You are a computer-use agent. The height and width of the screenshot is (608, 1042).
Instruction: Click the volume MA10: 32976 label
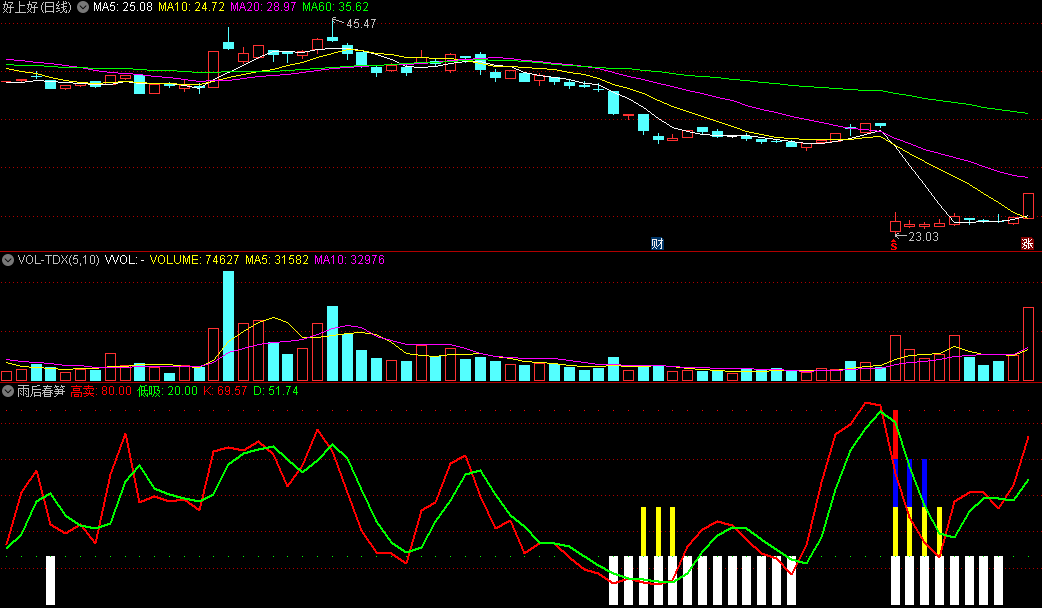click(349, 260)
